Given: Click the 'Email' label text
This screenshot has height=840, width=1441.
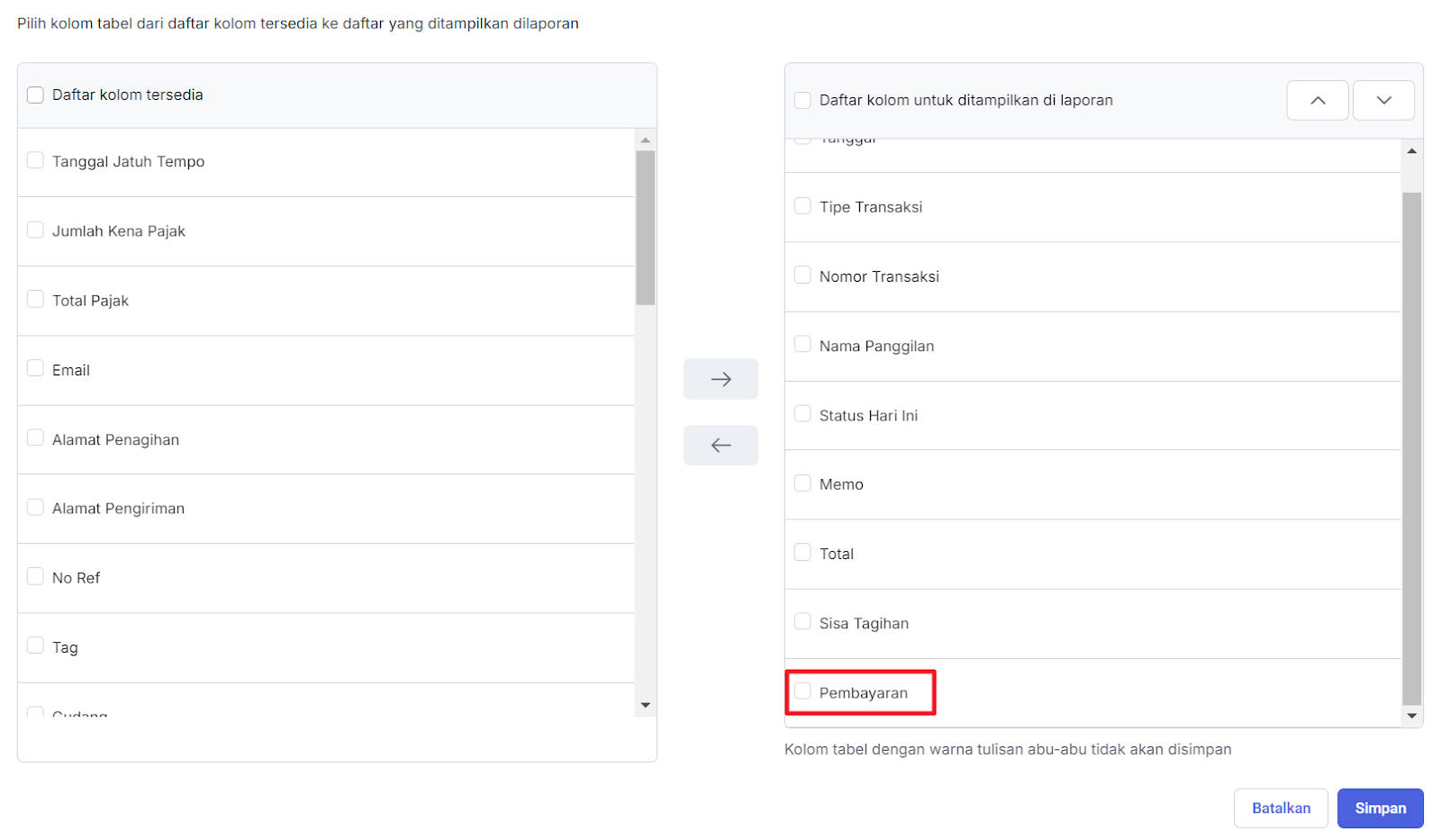Looking at the screenshot, I should (x=71, y=370).
